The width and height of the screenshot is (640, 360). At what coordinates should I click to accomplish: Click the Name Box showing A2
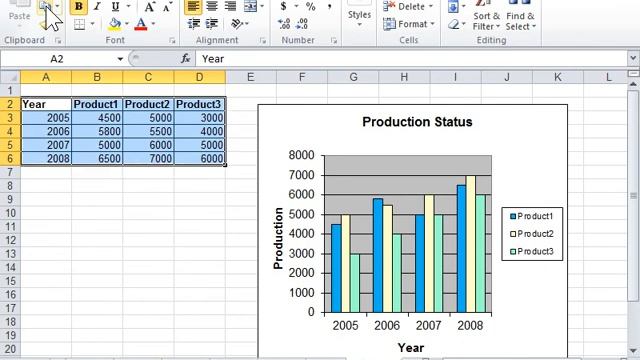[x=57, y=59]
